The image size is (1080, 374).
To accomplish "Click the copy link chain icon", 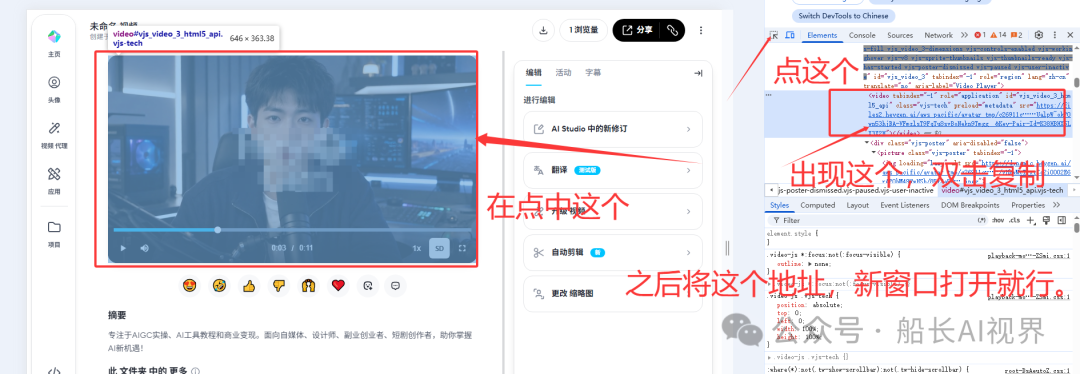I will pyautogui.click(x=672, y=30).
